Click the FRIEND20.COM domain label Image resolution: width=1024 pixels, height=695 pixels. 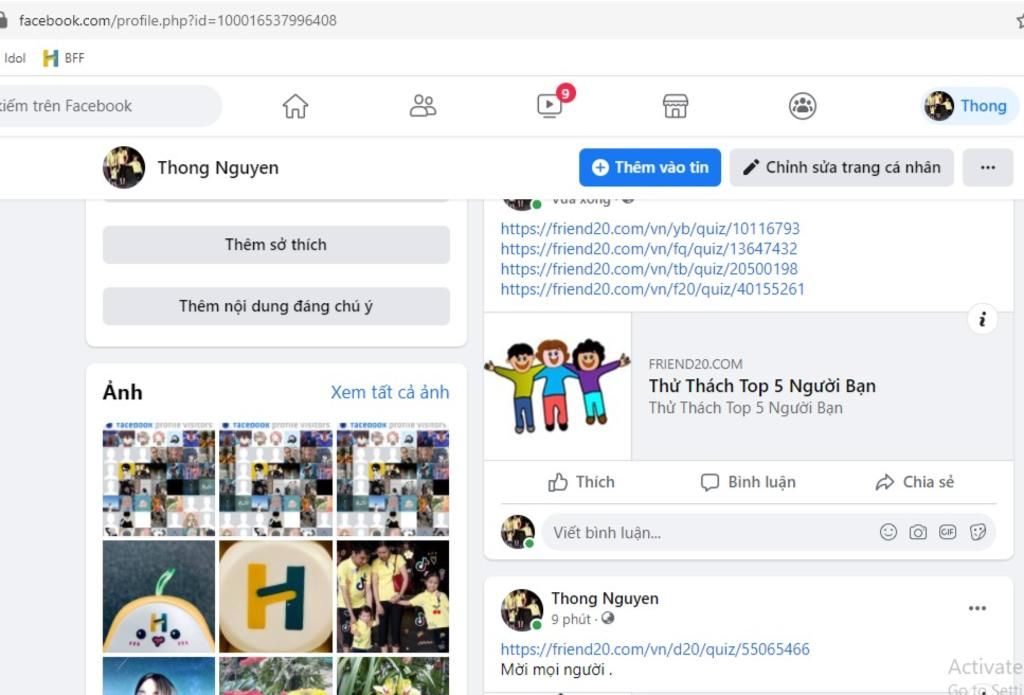(x=696, y=364)
